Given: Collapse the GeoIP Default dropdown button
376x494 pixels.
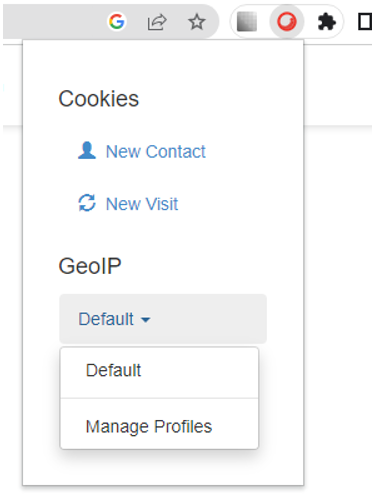Looking at the screenshot, I should (x=163, y=319).
